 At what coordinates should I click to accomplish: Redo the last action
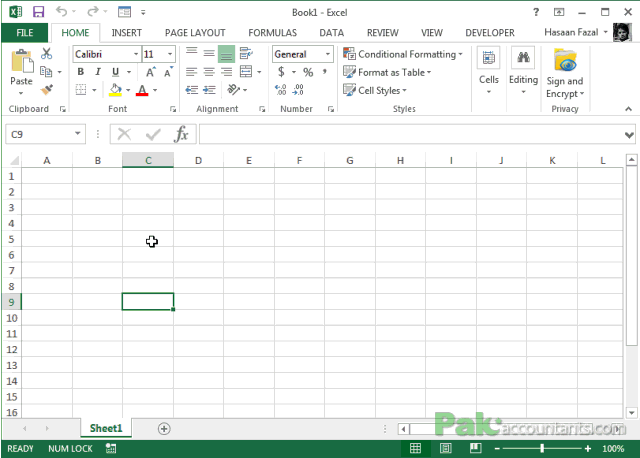[93, 11]
